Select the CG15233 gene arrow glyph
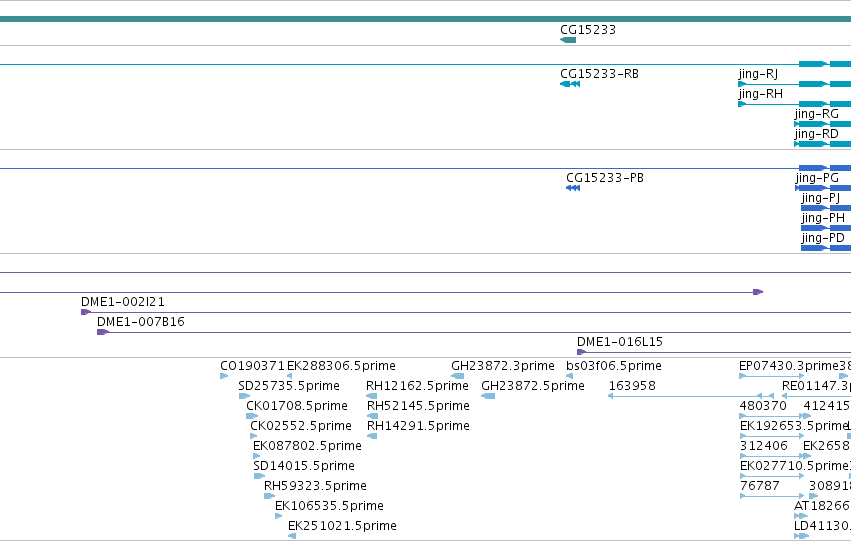The height and width of the screenshot is (541, 851). (568, 40)
